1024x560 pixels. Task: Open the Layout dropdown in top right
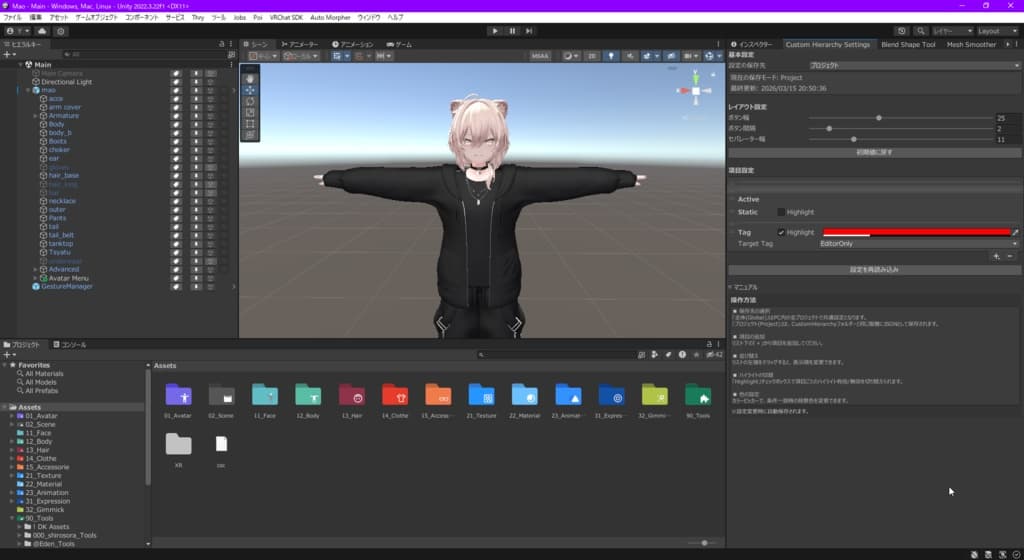997,31
